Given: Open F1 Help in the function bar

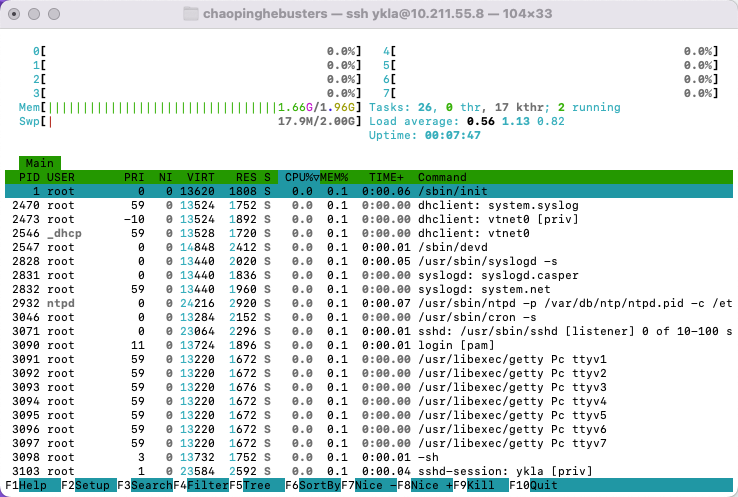Looking at the screenshot, I should click(33, 485).
